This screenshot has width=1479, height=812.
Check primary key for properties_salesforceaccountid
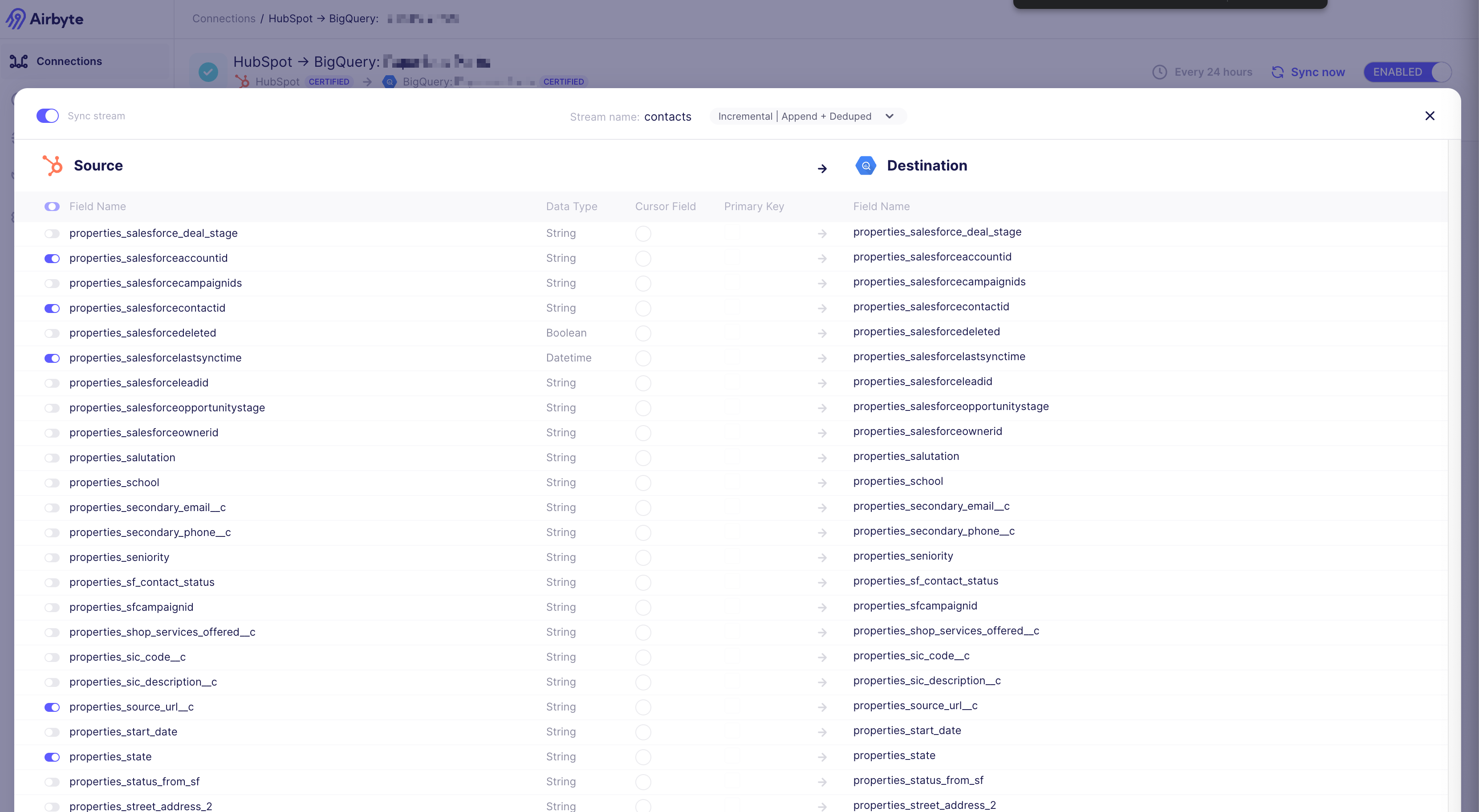[731, 258]
